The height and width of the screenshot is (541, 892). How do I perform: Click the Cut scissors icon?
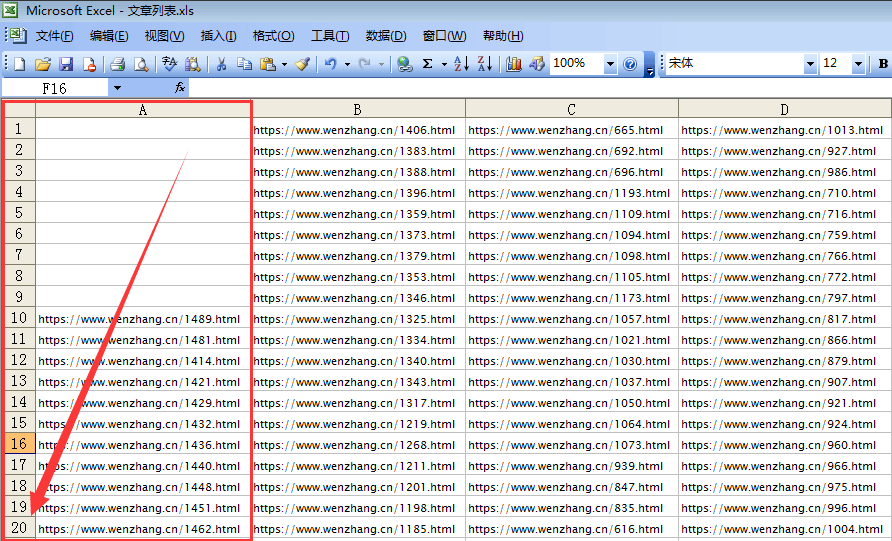tap(221, 64)
